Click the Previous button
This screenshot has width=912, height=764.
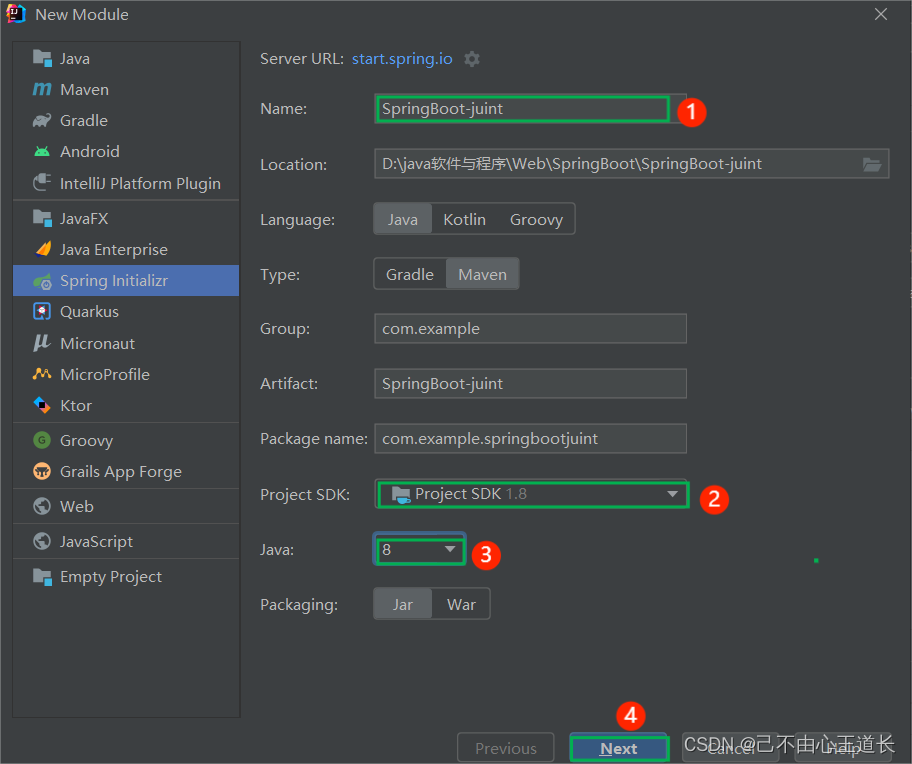point(505,748)
